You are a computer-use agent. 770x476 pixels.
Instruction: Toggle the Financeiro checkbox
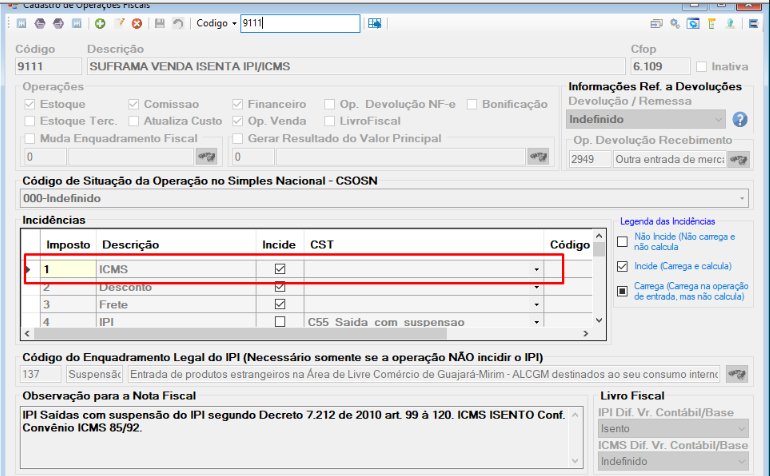coord(238,104)
